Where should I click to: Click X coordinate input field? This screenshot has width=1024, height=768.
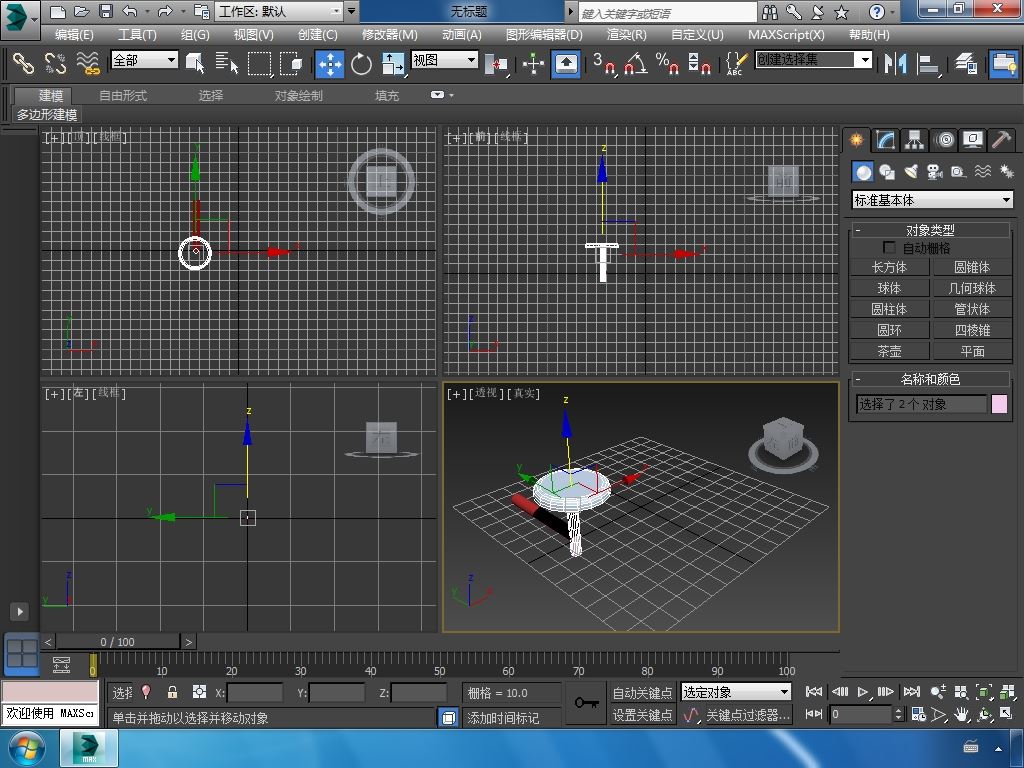255,692
